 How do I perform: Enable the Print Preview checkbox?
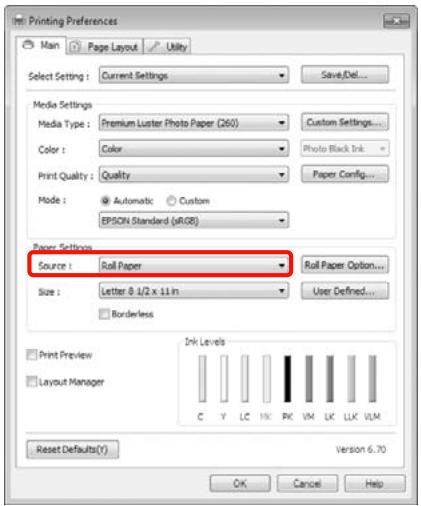pyautogui.click(x=31, y=355)
